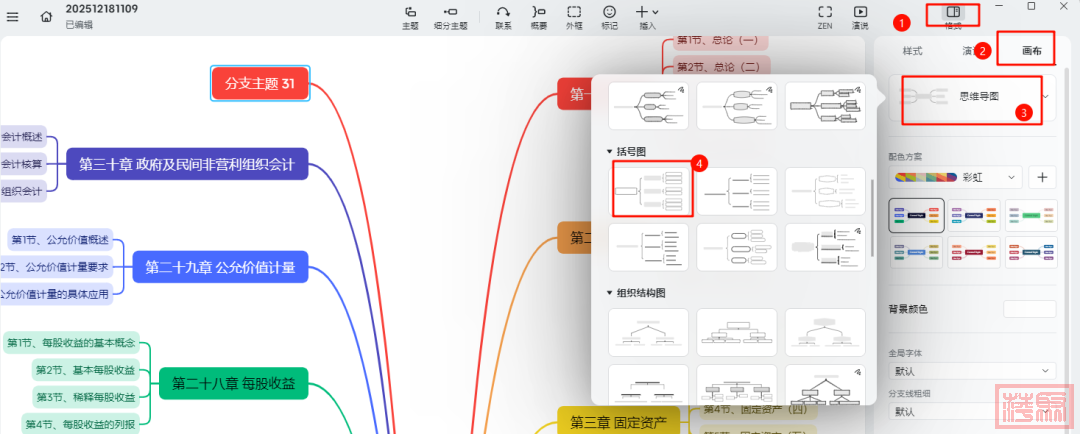Add a boundary with 外框 icon
The image size is (1080, 434).
(574, 15)
